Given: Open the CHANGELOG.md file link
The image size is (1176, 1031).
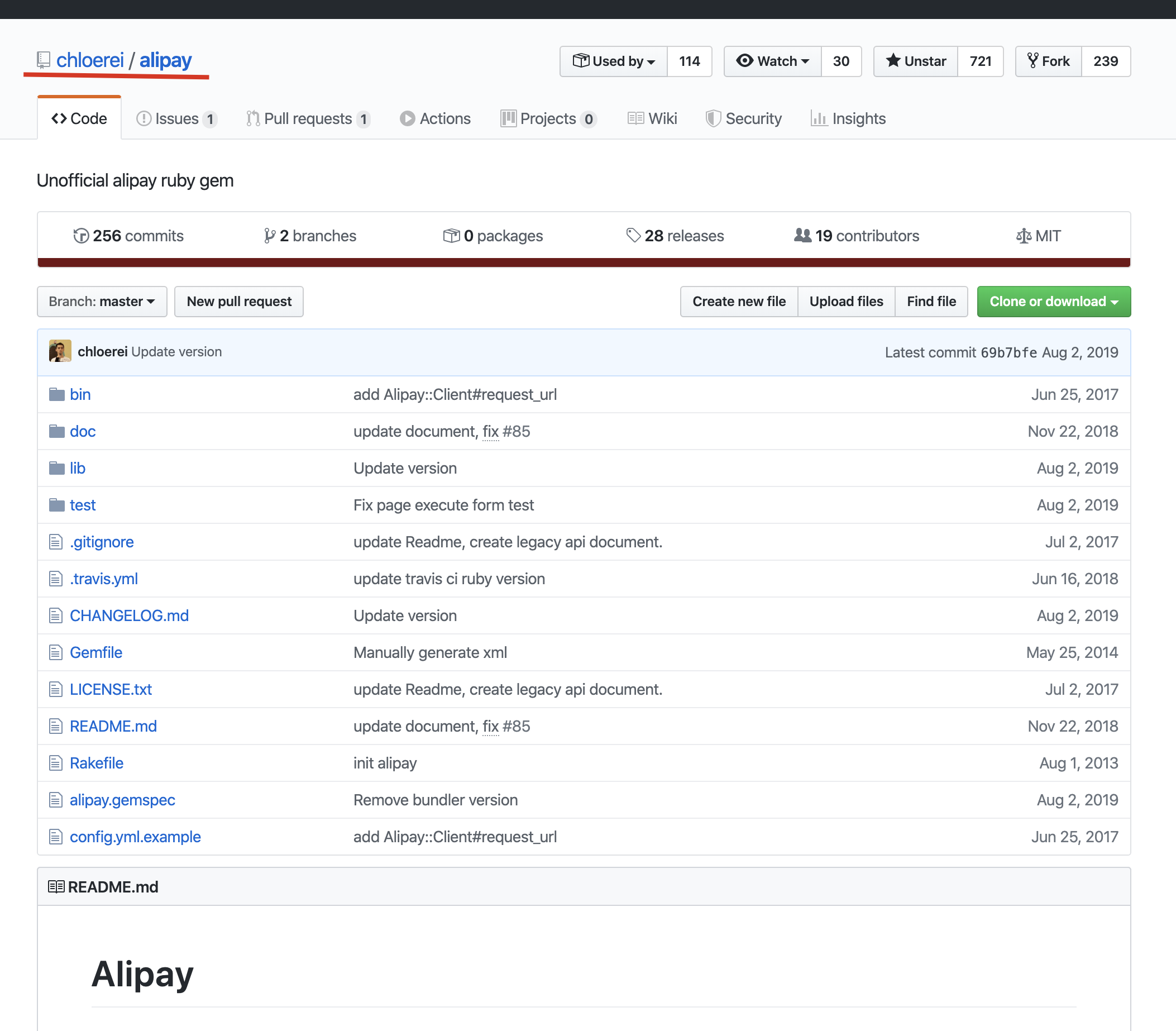Looking at the screenshot, I should click(129, 615).
